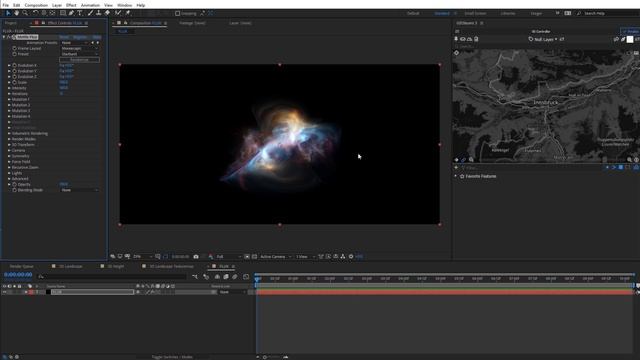
Task: Switch to the Standard workspace
Action: coord(442,13)
